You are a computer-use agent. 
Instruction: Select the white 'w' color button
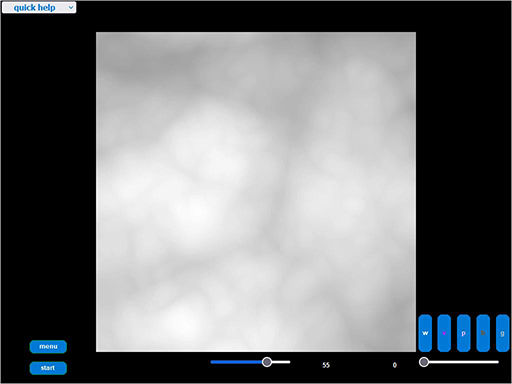click(x=425, y=333)
